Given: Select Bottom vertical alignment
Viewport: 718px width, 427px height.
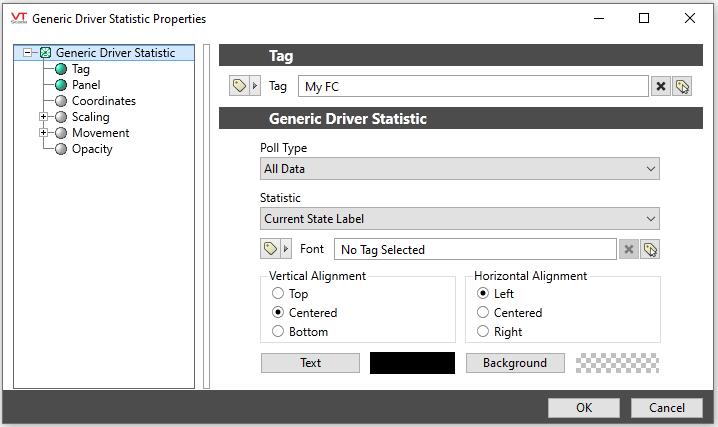Looking at the screenshot, I should [x=278, y=331].
